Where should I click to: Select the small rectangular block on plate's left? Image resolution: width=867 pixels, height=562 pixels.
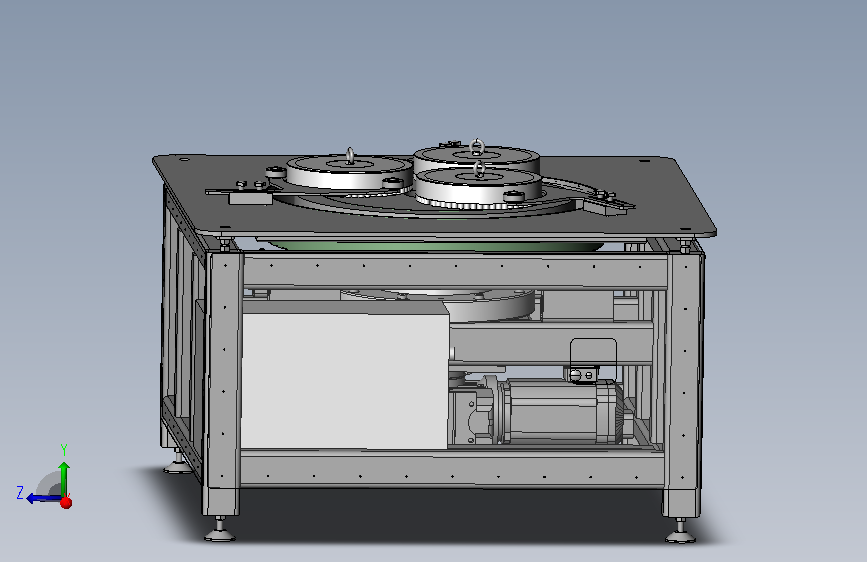(250, 198)
